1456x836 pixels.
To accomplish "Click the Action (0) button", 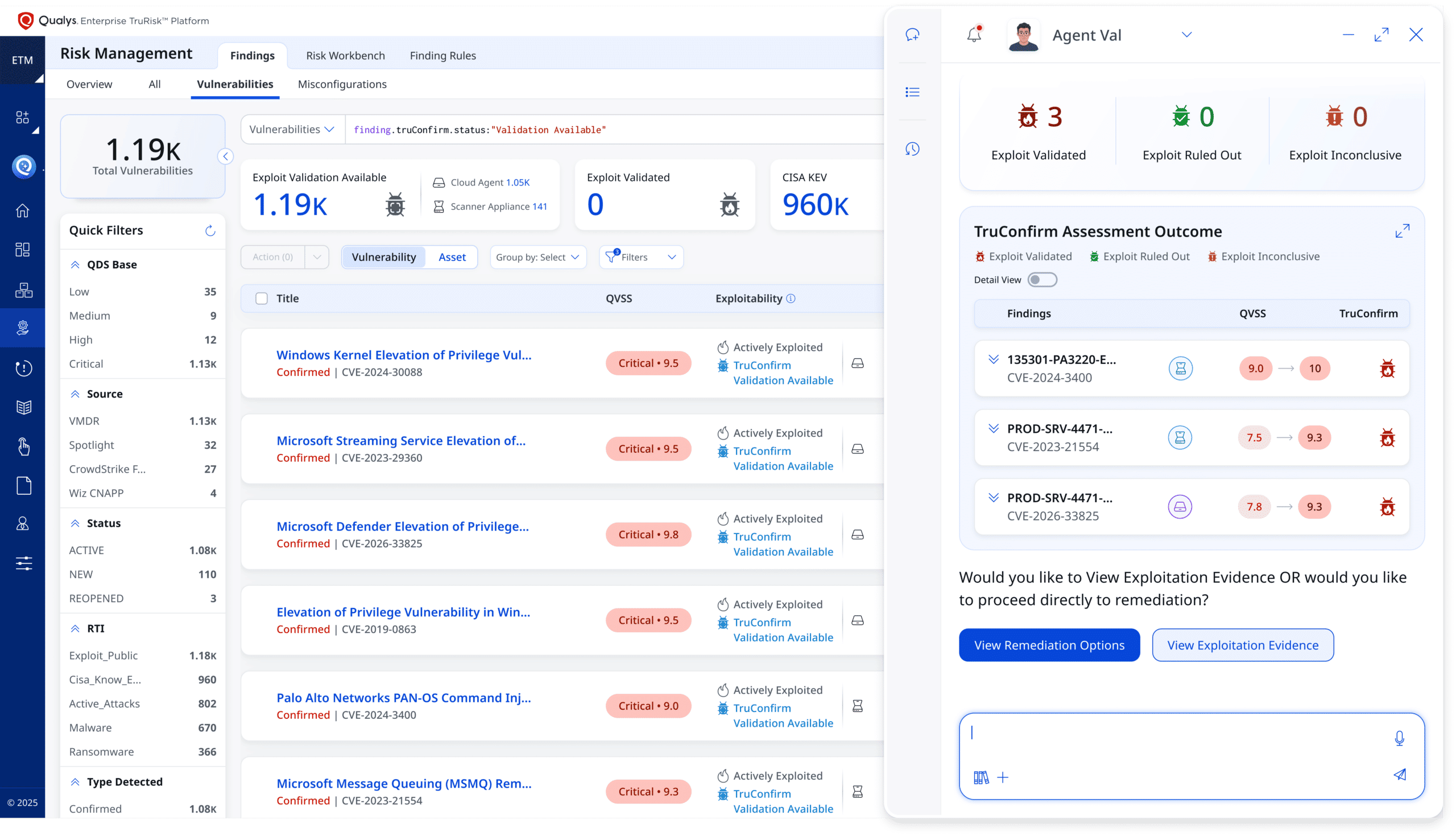I will pos(272,257).
